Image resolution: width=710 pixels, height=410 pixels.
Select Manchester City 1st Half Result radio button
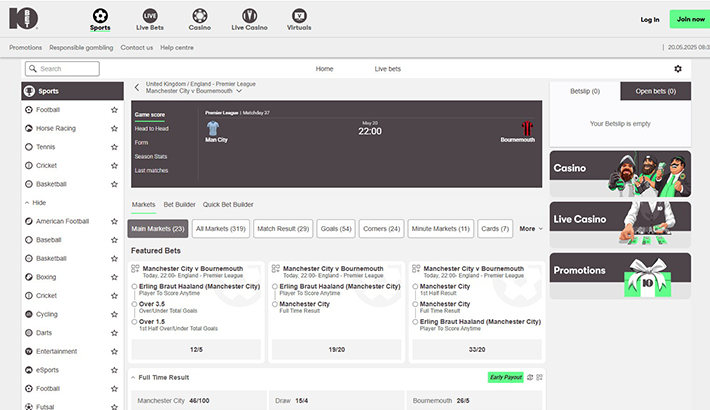click(x=415, y=286)
